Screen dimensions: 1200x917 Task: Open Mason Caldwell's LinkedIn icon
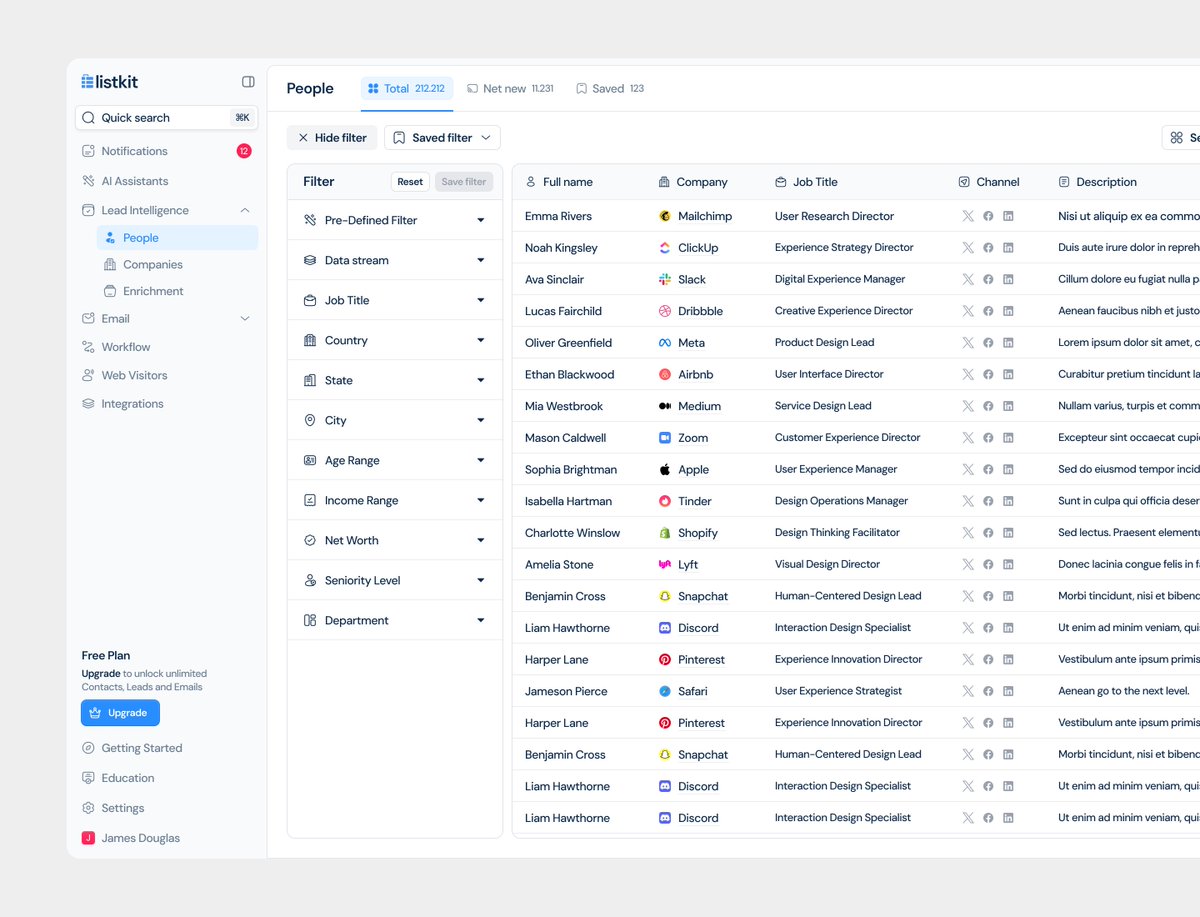click(x=1008, y=438)
